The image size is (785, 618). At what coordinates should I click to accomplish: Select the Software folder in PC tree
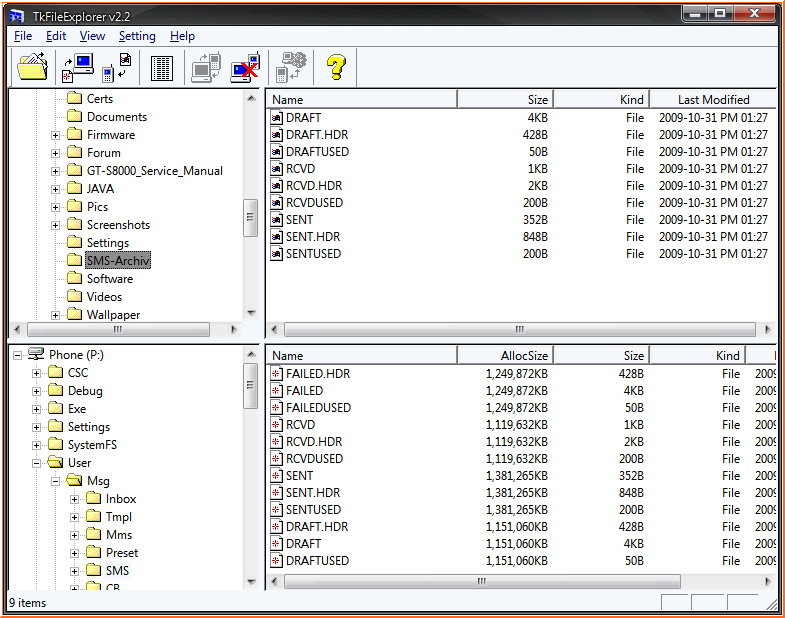point(110,278)
